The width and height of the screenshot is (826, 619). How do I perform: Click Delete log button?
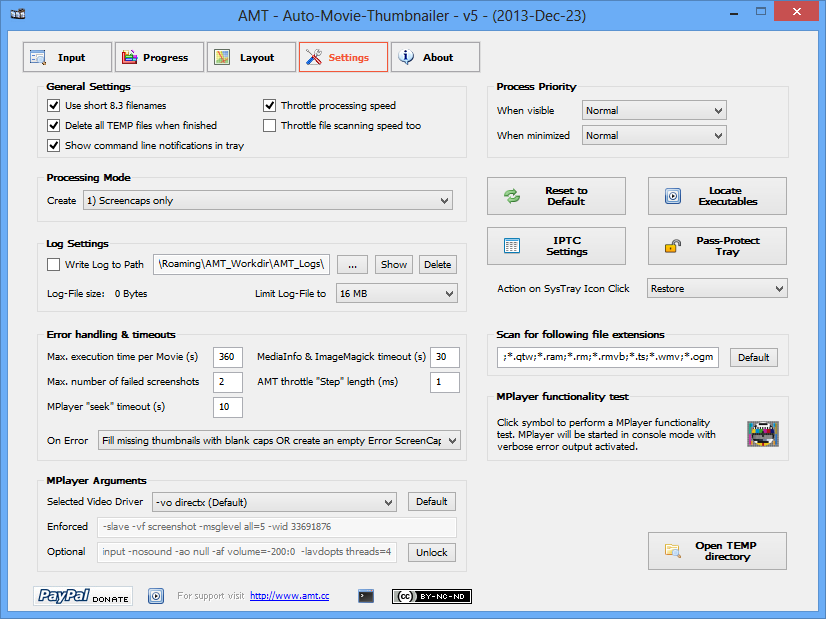pyautogui.click(x=438, y=264)
